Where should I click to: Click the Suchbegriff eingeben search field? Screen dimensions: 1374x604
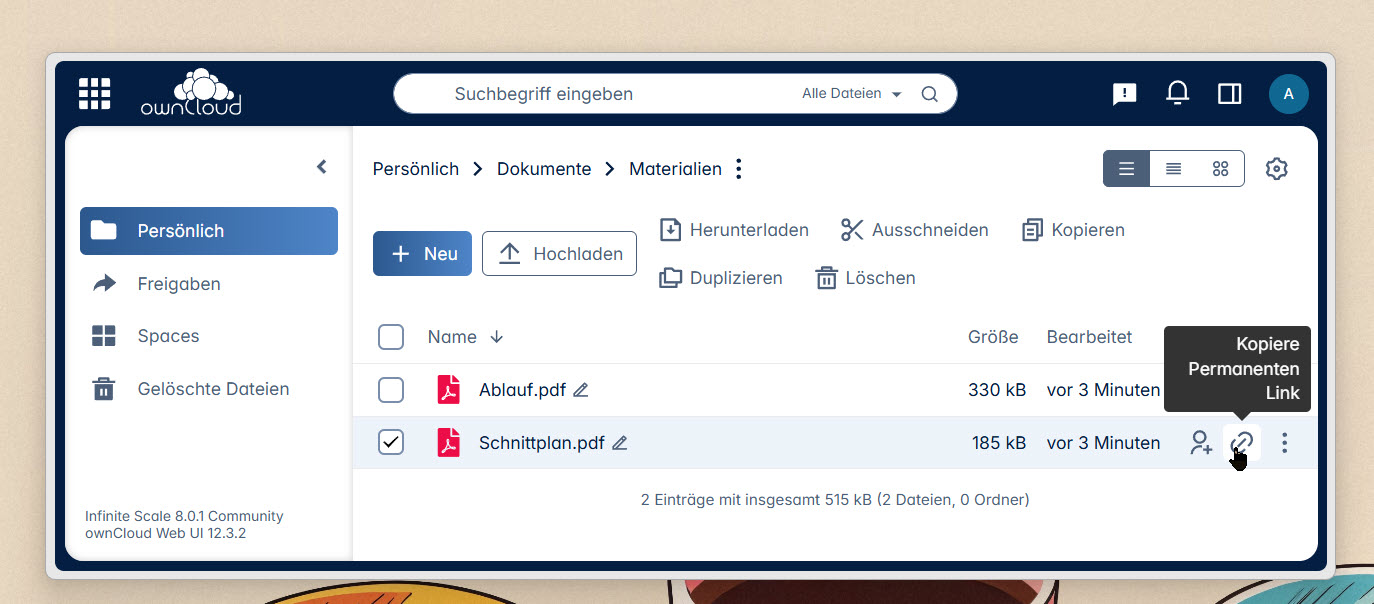[x=600, y=94]
